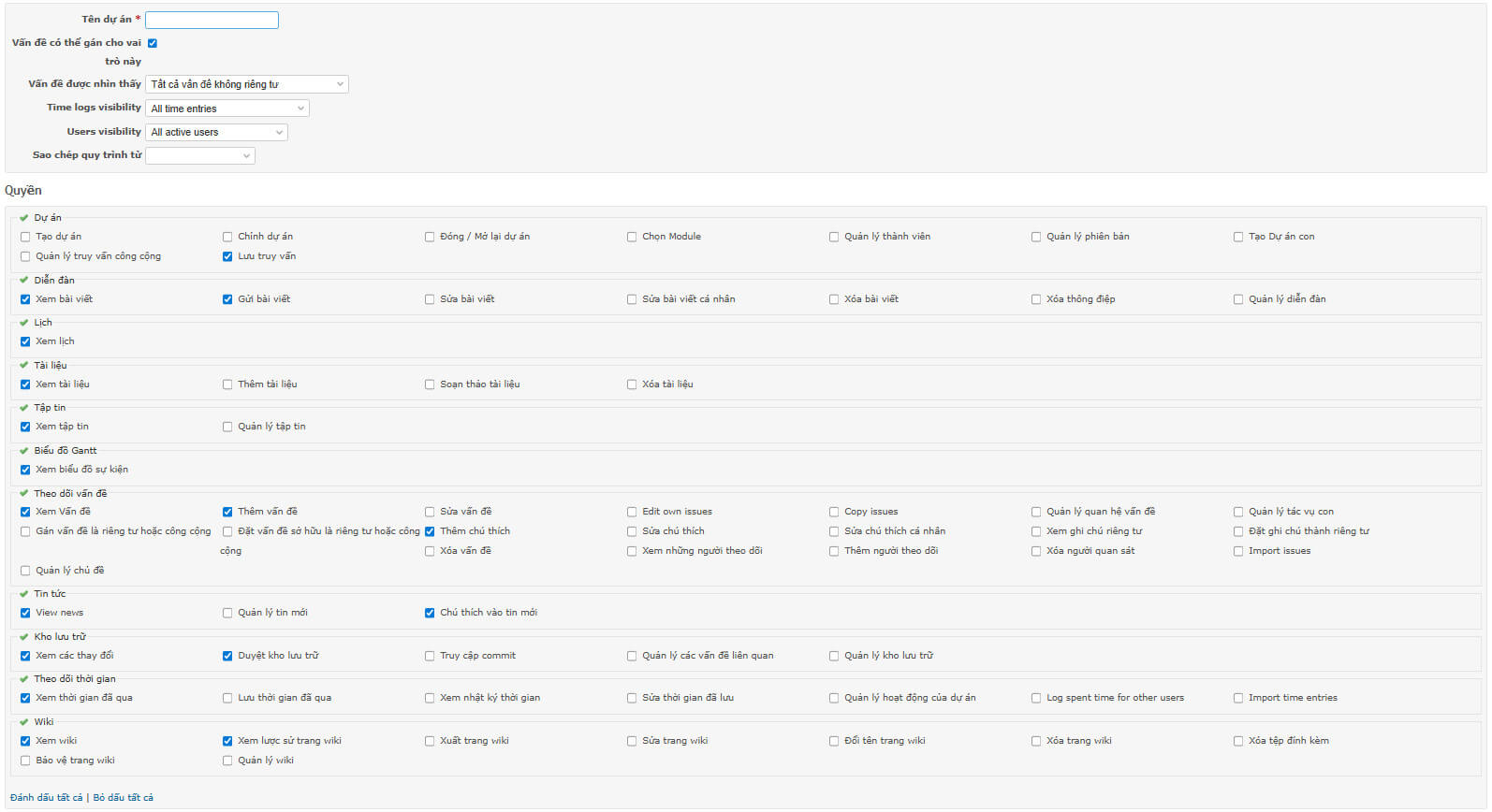This screenshot has width=1492, height=812.
Task: Click the Tin tức group checkmark icon
Action: (x=24, y=594)
